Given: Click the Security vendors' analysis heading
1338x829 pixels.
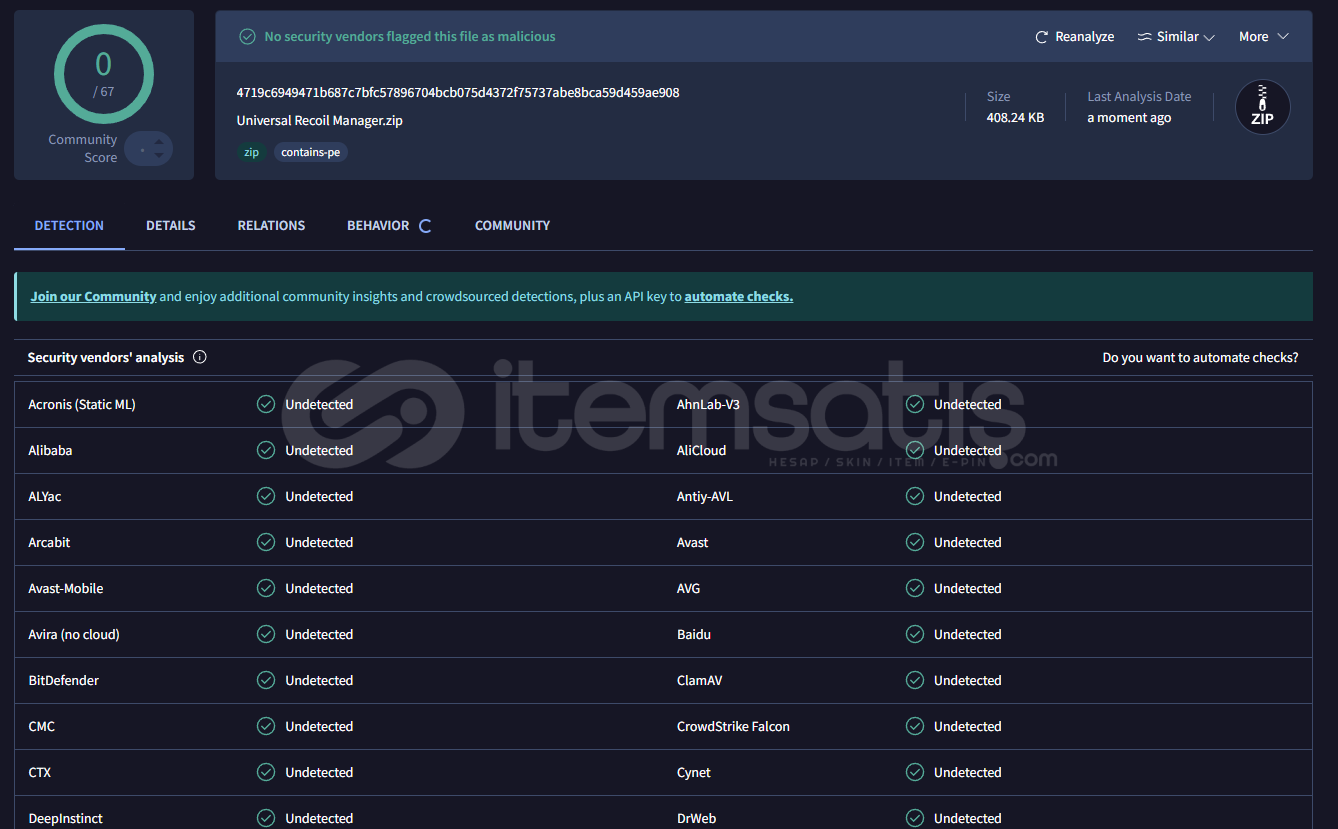Looking at the screenshot, I should coord(106,358).
